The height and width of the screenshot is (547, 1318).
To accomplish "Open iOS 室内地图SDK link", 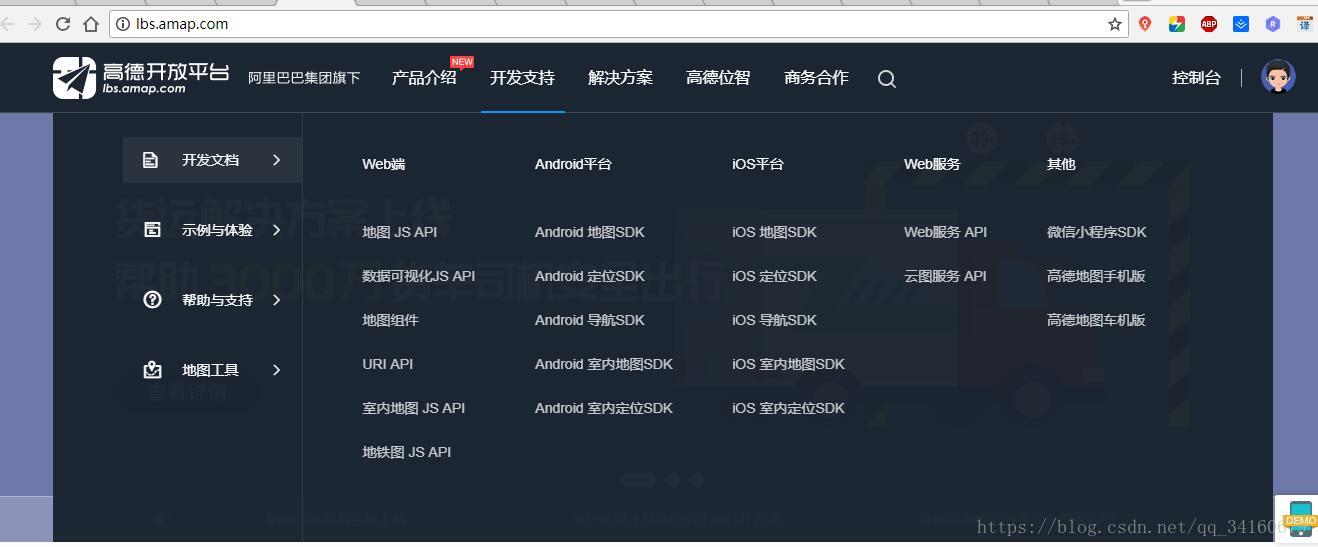I will (x=788, y=364).
